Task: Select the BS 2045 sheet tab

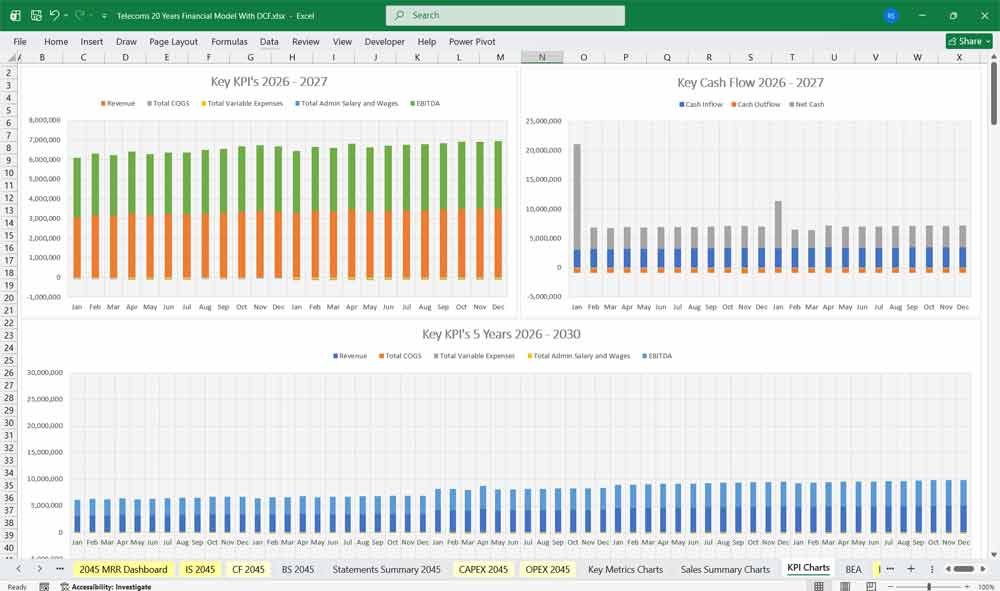Action: (298, 569)
